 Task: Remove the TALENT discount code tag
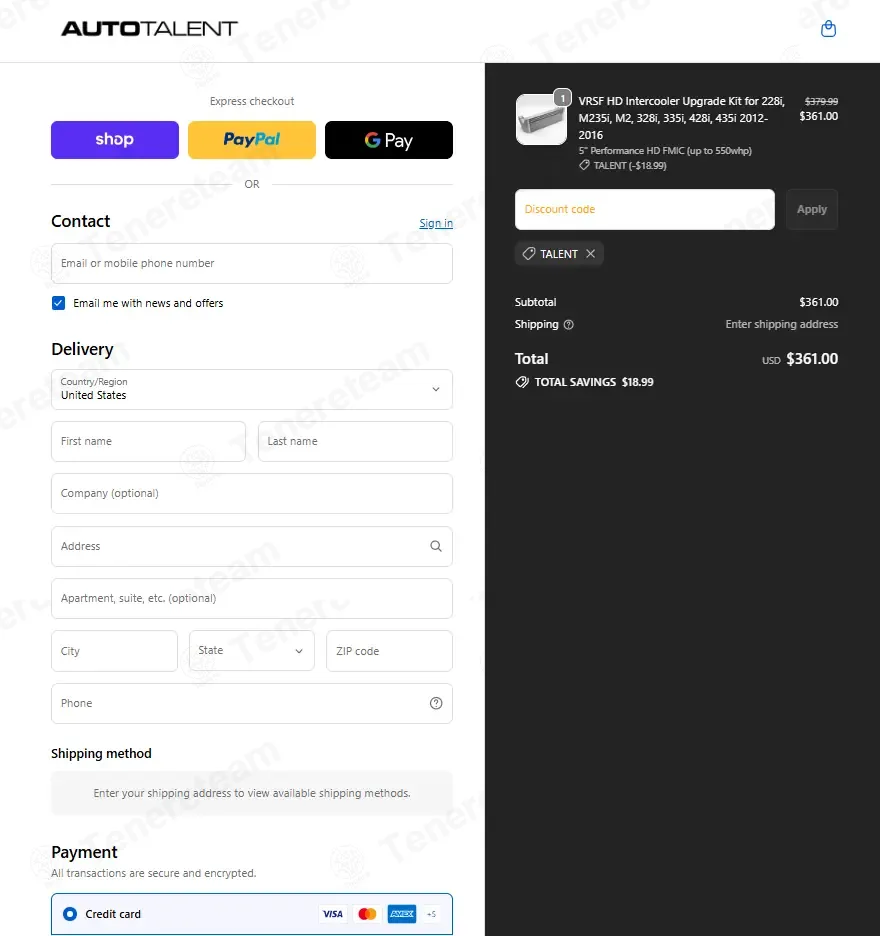(590, 254)
